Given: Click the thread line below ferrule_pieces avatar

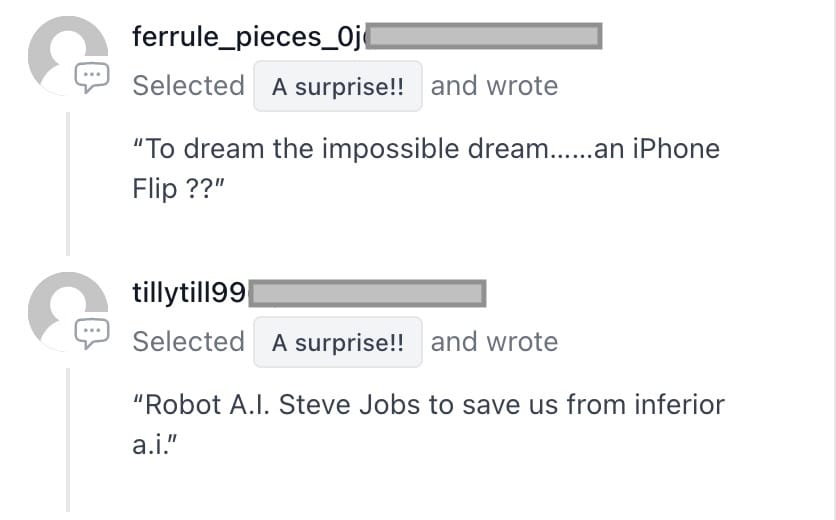Looking at the screenshot, I should pos(68,184).
